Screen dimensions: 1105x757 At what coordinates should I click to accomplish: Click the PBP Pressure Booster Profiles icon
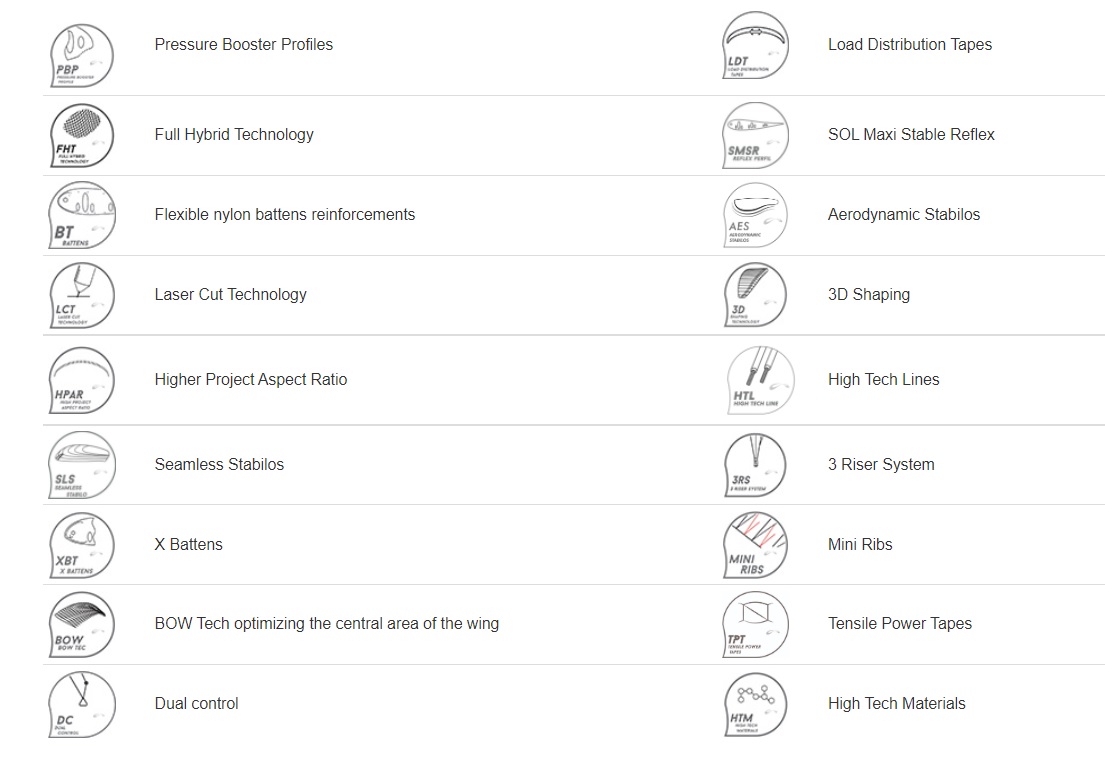[x=82, y=56]
